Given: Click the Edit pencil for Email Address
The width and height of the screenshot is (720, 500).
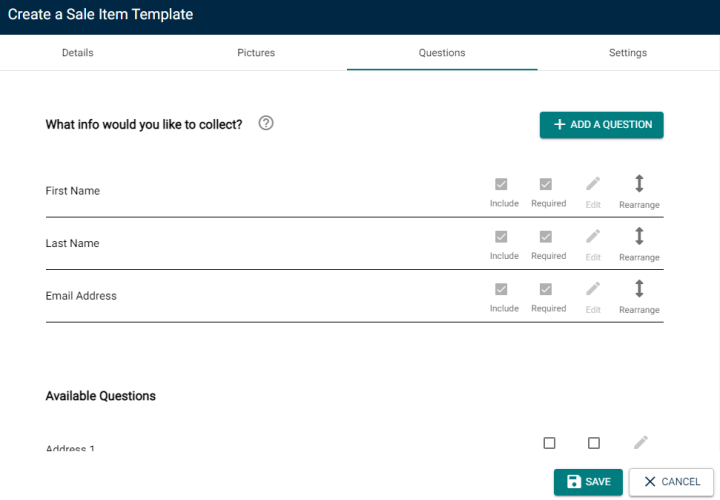Looking at the screenshot, I should pyautogui.click(x=593, y=289).
